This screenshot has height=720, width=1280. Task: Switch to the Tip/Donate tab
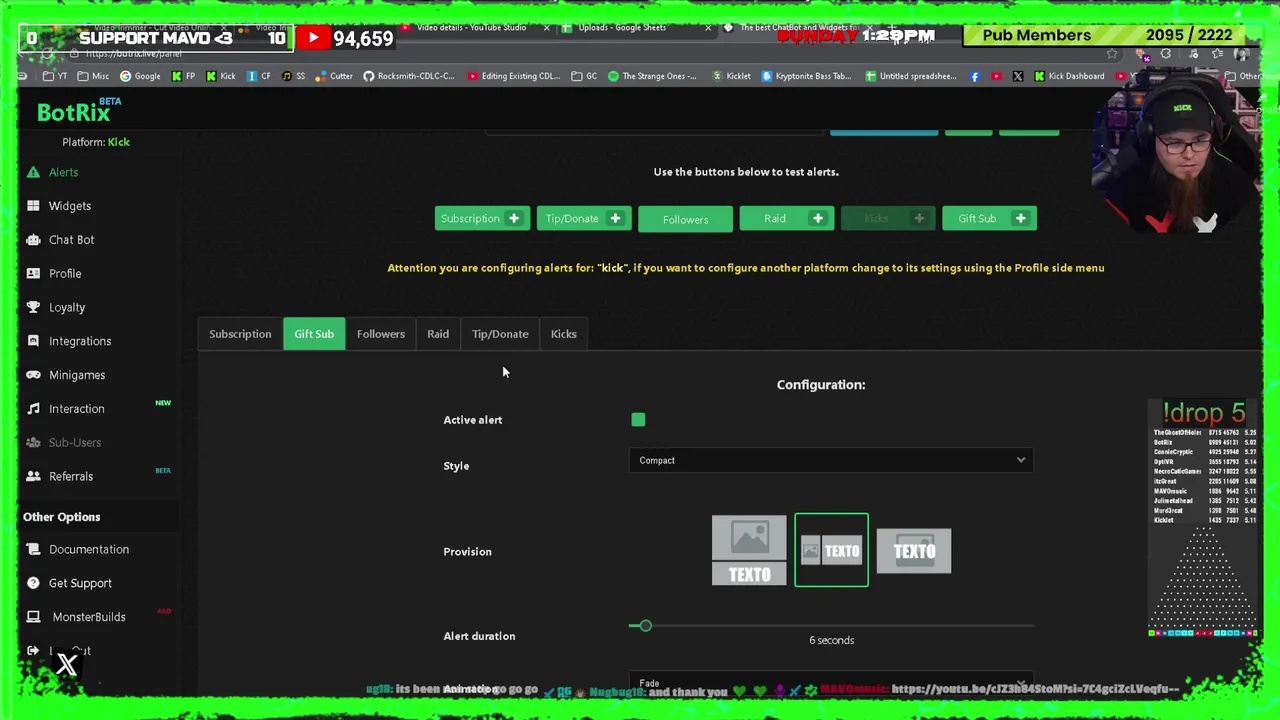click(x=500, y=334)
